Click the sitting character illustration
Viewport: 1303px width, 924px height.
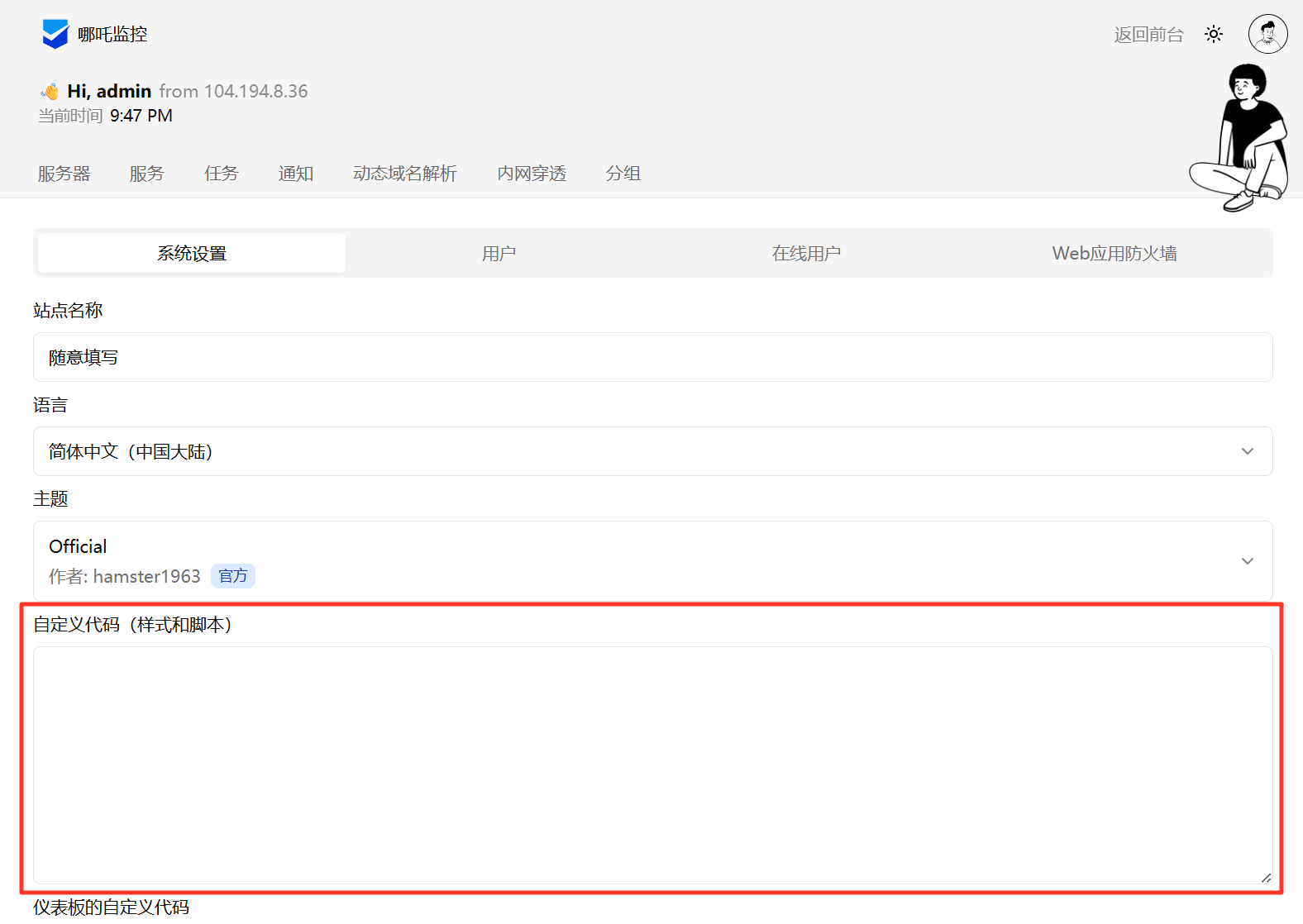(1239, 138)
